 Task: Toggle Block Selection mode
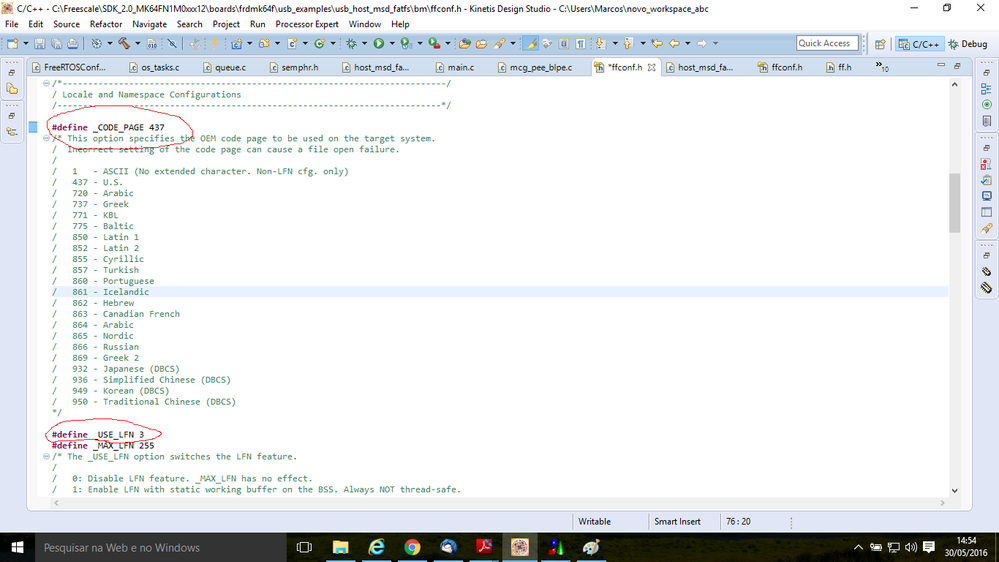click(x=564, y=43)
